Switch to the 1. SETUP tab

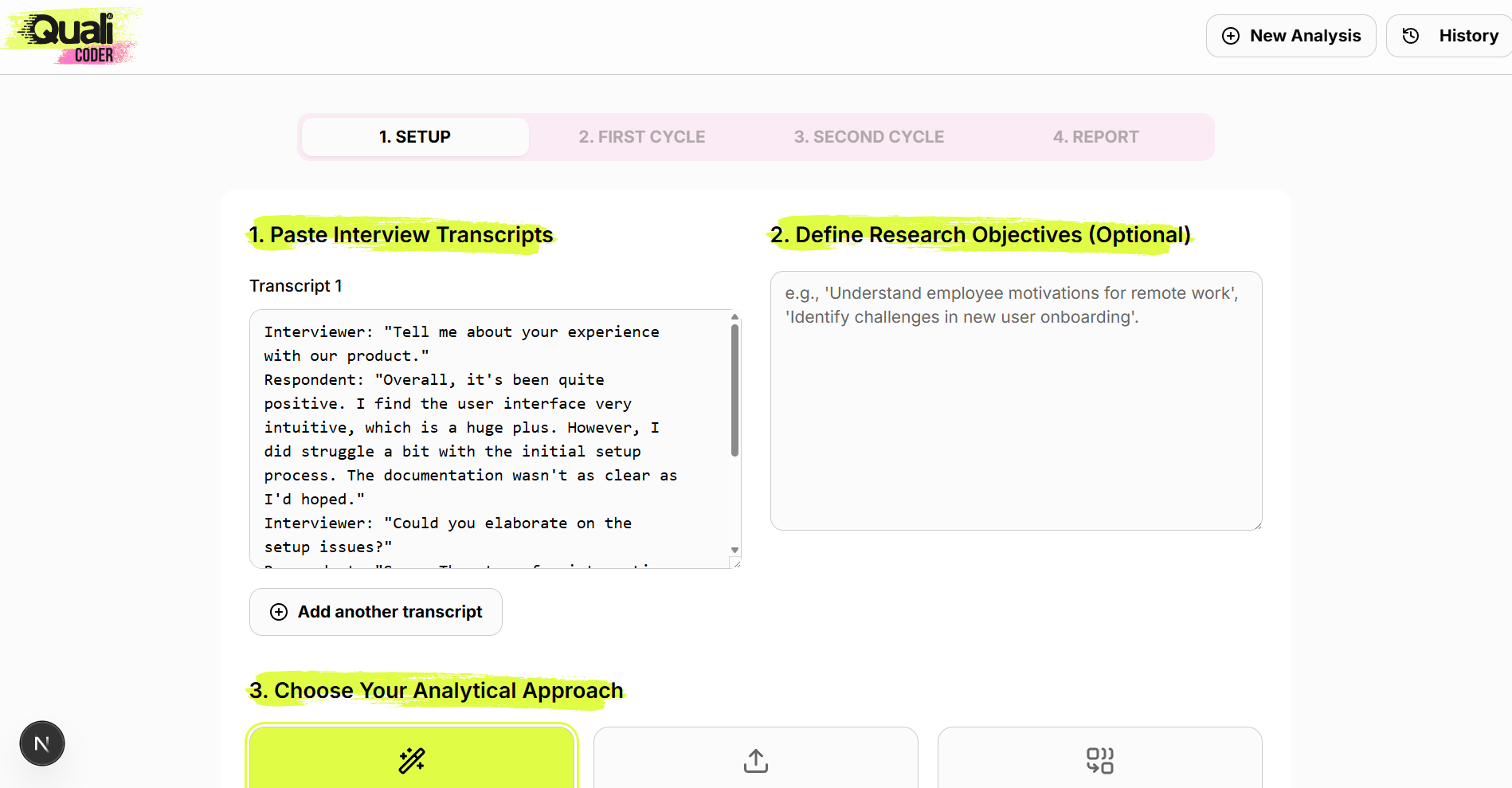(415, 137)
